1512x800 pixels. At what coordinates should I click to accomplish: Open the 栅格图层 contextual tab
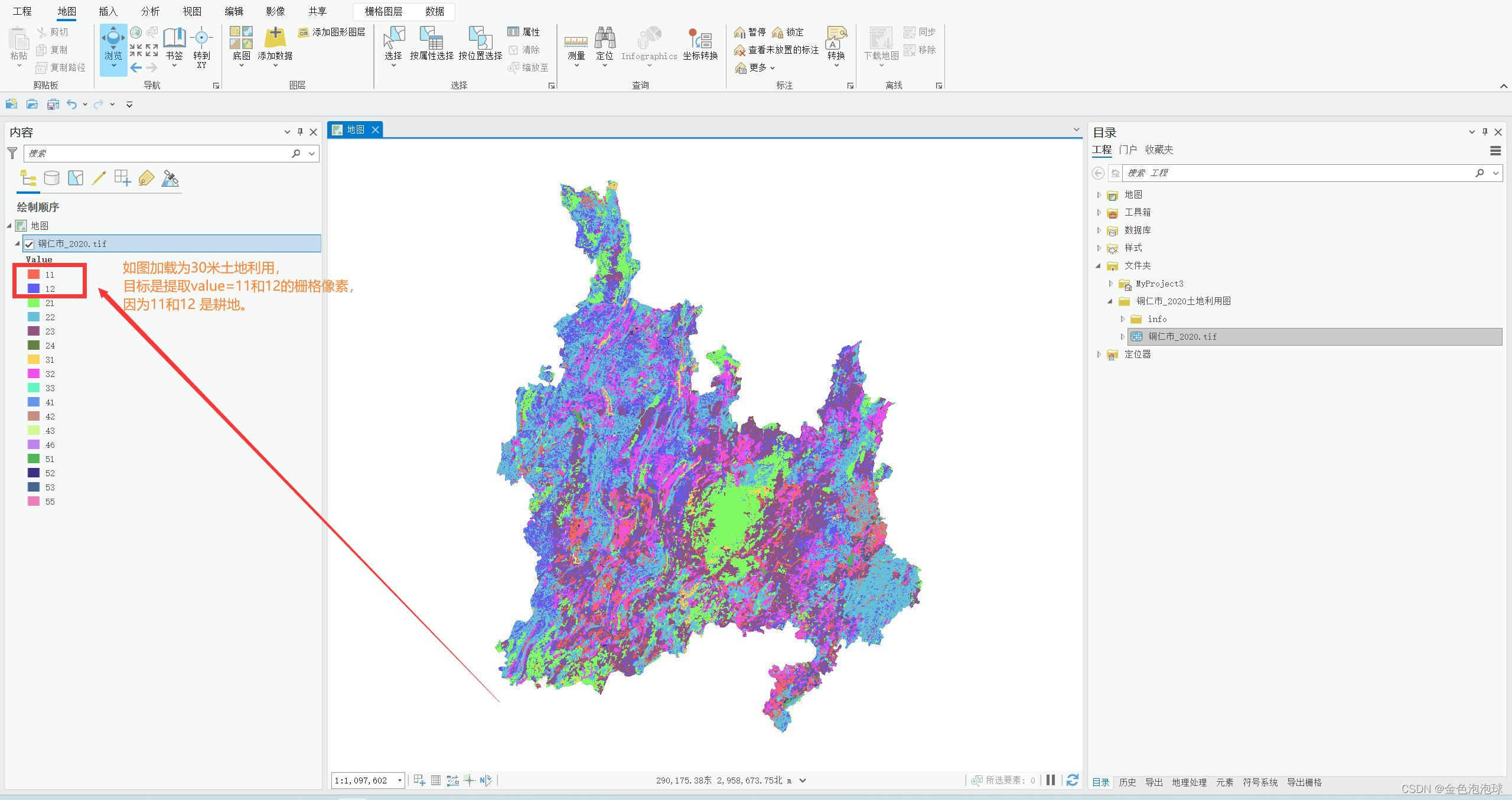click(x=383, y=11)
